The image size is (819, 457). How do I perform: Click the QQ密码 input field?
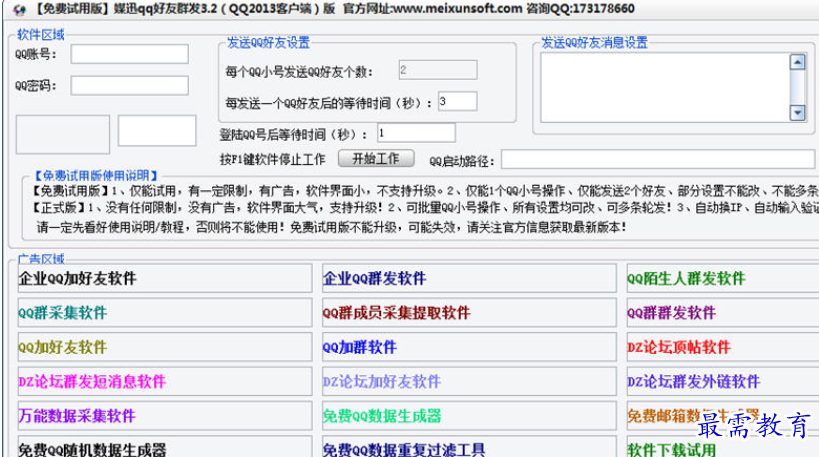[130, 85]
